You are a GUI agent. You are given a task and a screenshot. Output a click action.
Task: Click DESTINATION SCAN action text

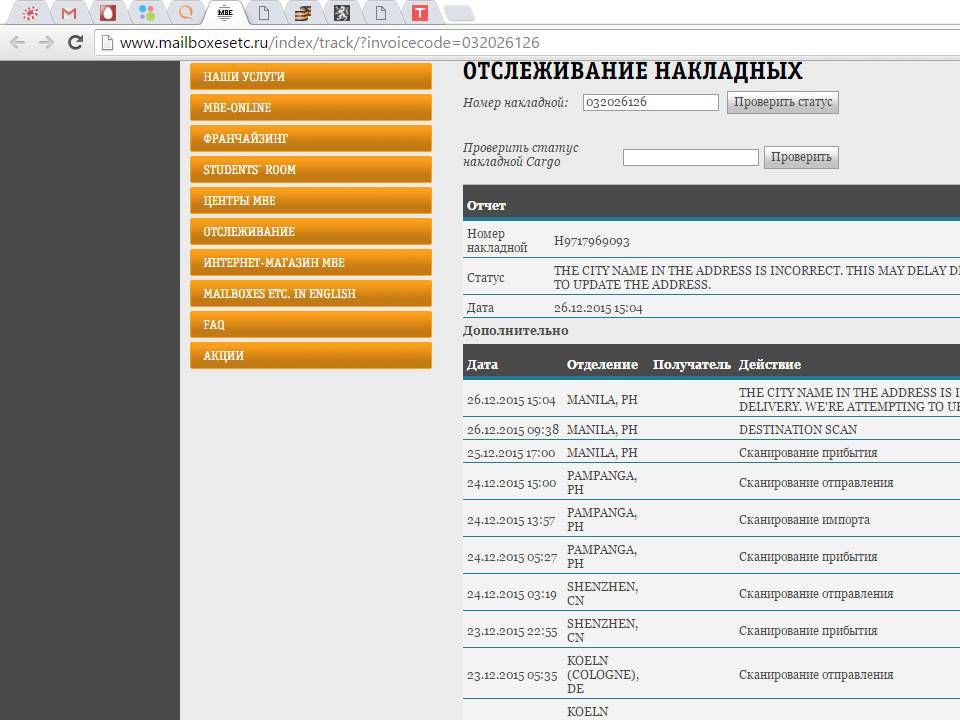(798, 430)
